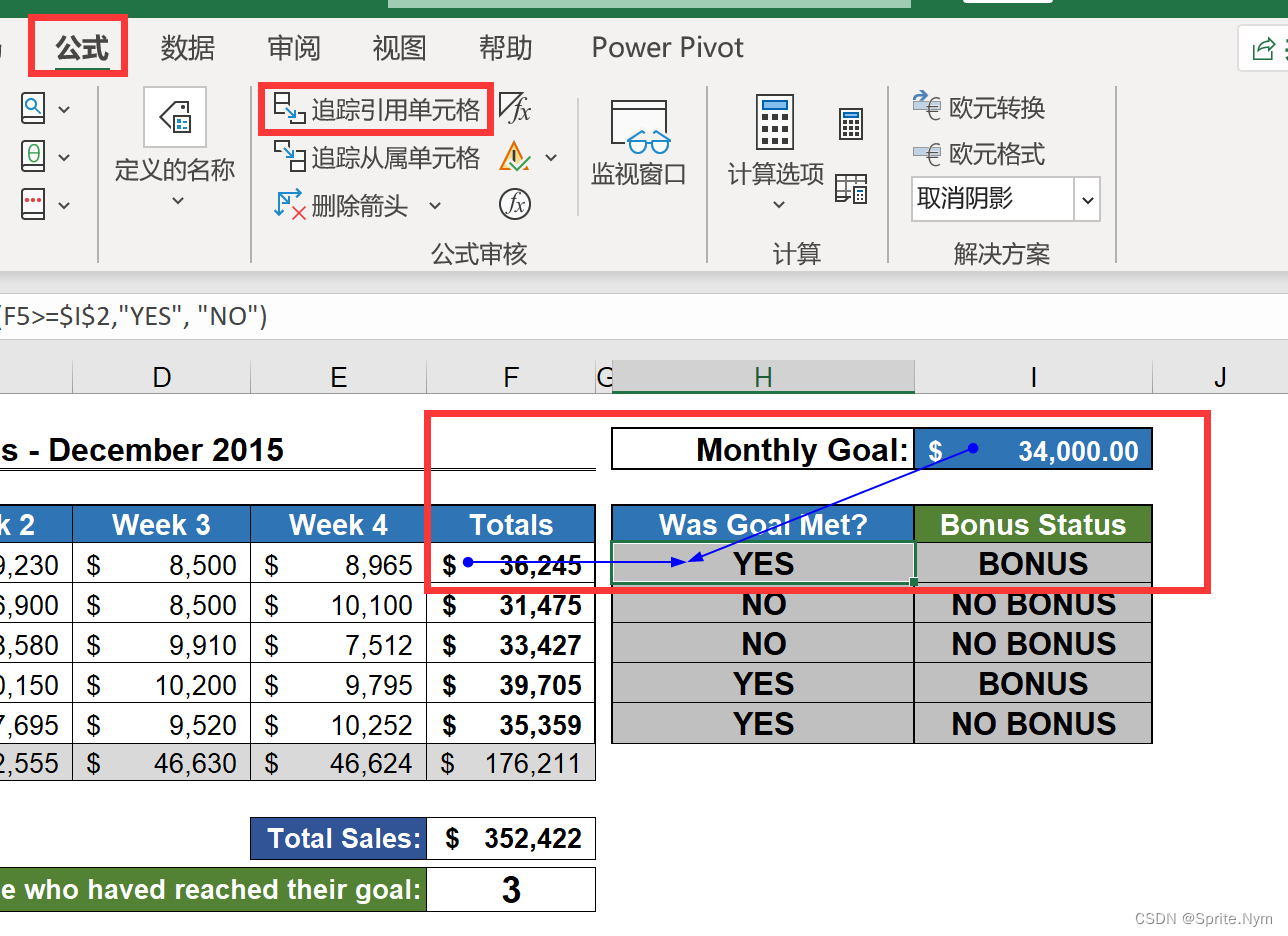The image size is (1288, 936).
Task: Select the total cell 35,359
Action: click(511, 725)
